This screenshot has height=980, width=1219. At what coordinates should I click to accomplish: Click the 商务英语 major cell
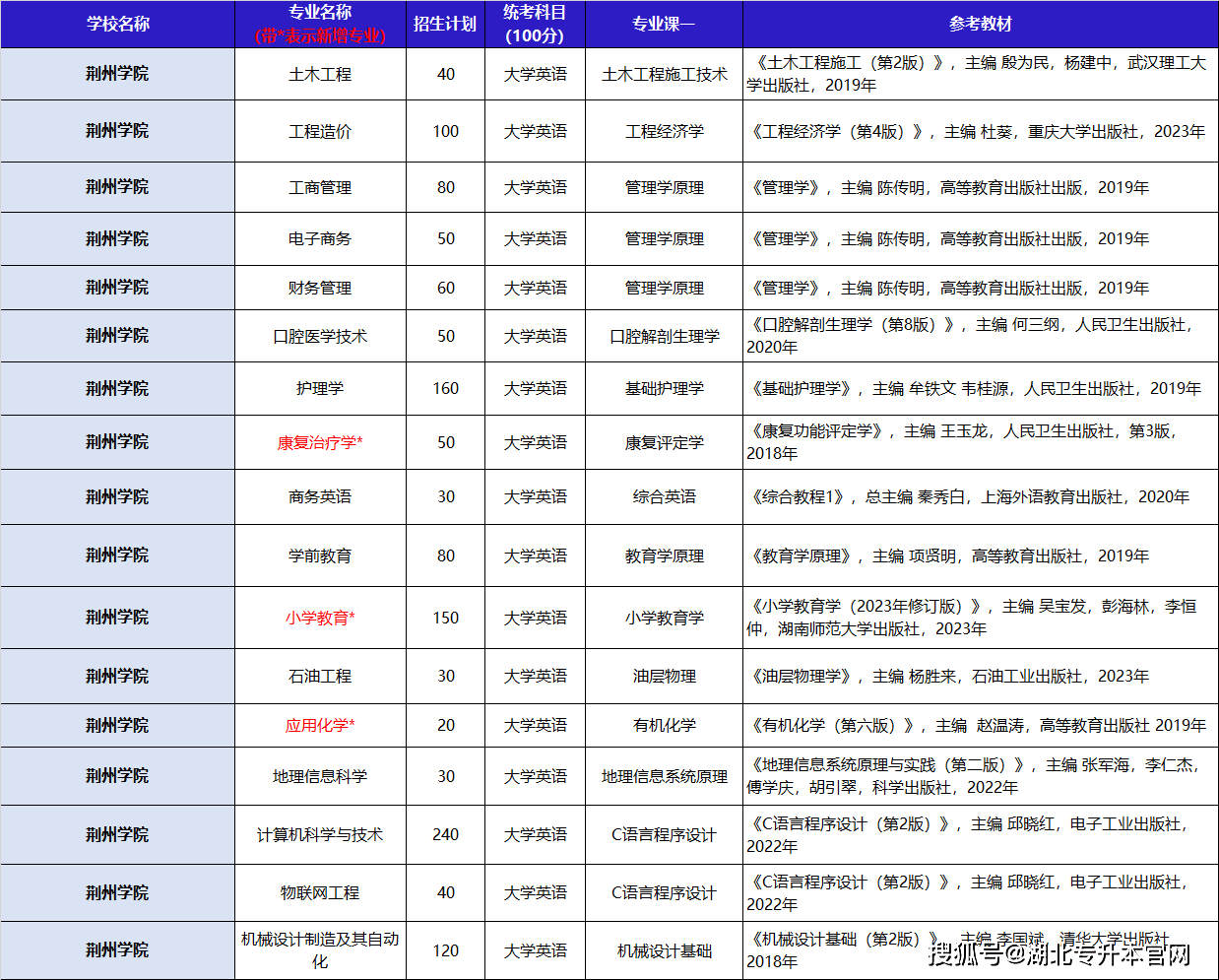(x=320, y=496)
